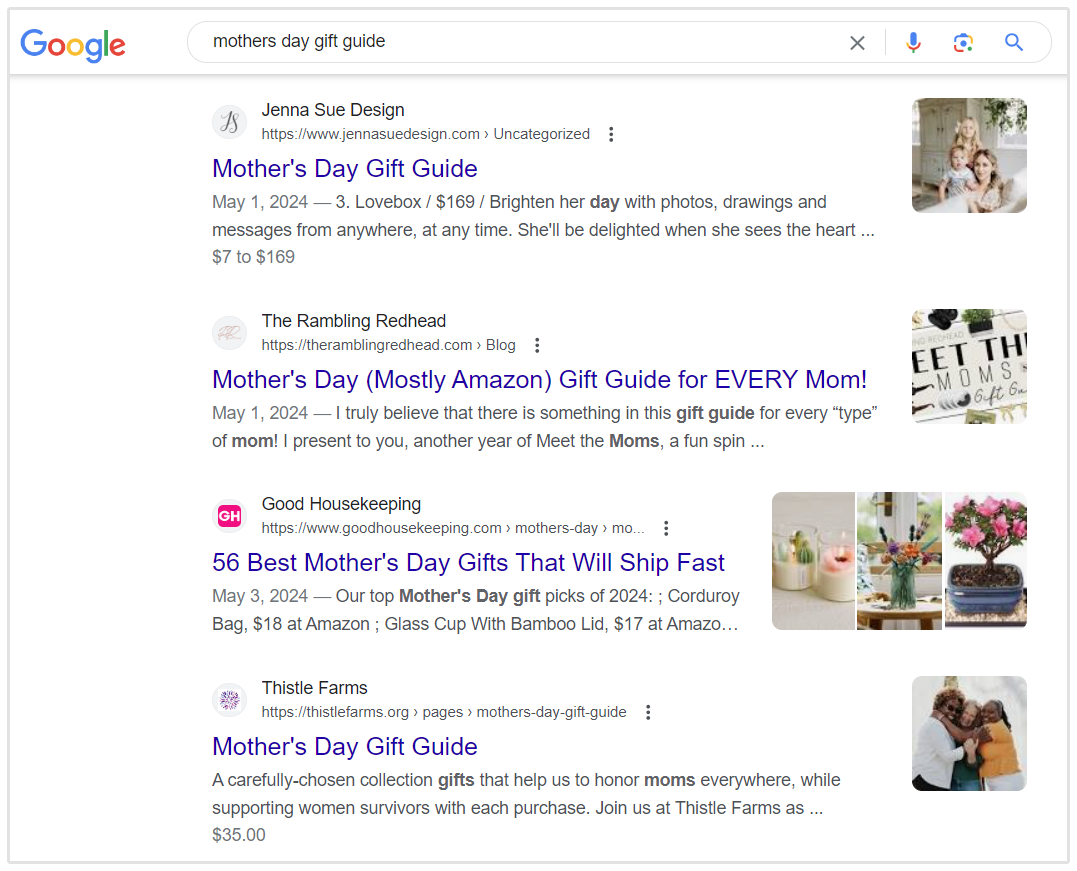This screenshot has height=871, width=1077.
Task: Click the Jenna Sue Design family photo thumbnail
Action: click(969, 155)
